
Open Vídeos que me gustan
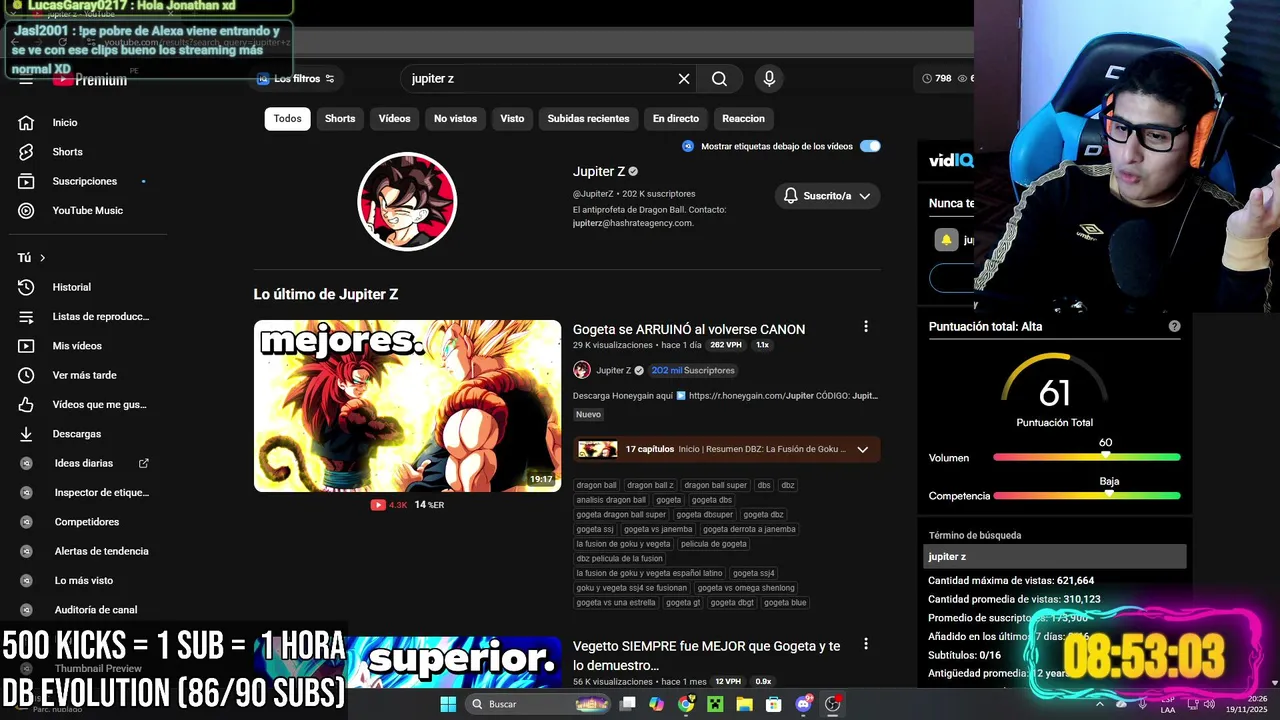click(99, 404)
